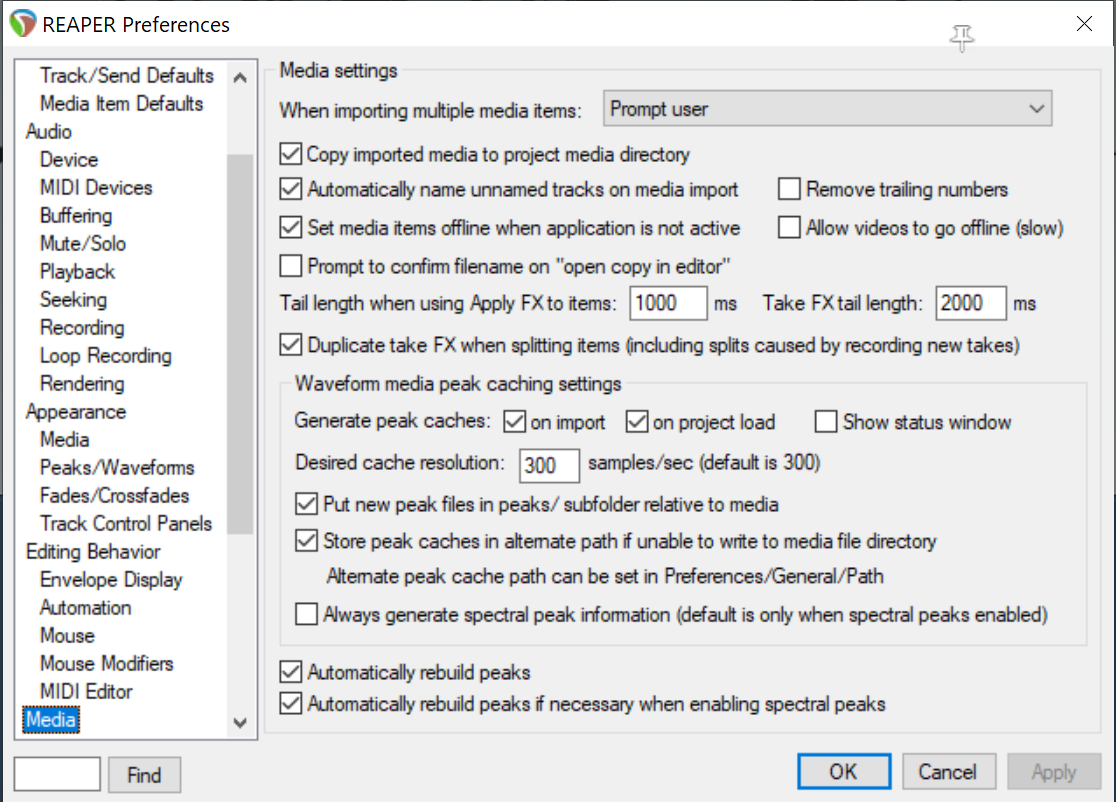Enable Remove trailing numbers checkbox

click(x=790, y=189)
